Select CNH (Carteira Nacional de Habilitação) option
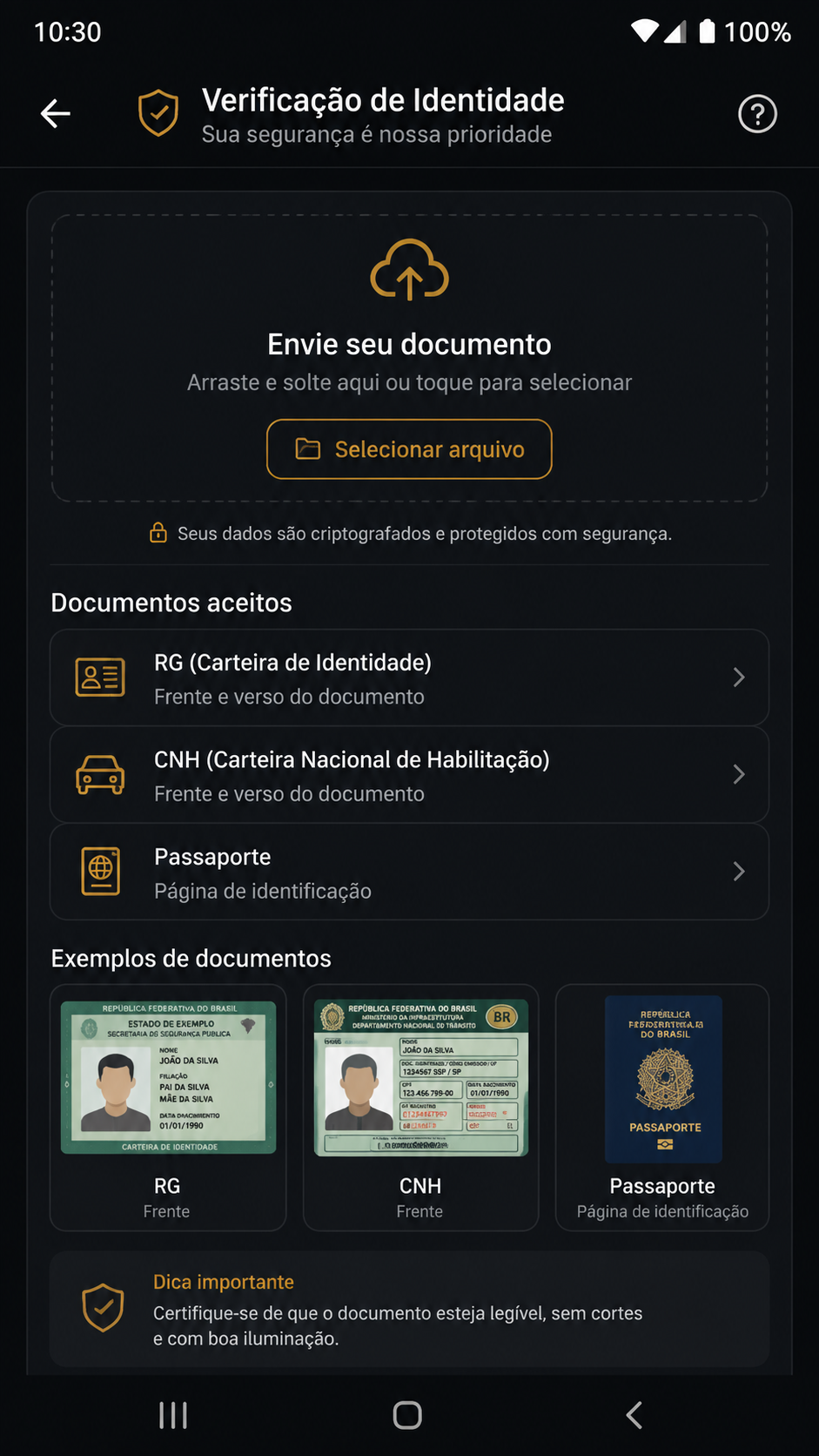The height and width of the screenshot is (1456, 819). click(409, 774)
